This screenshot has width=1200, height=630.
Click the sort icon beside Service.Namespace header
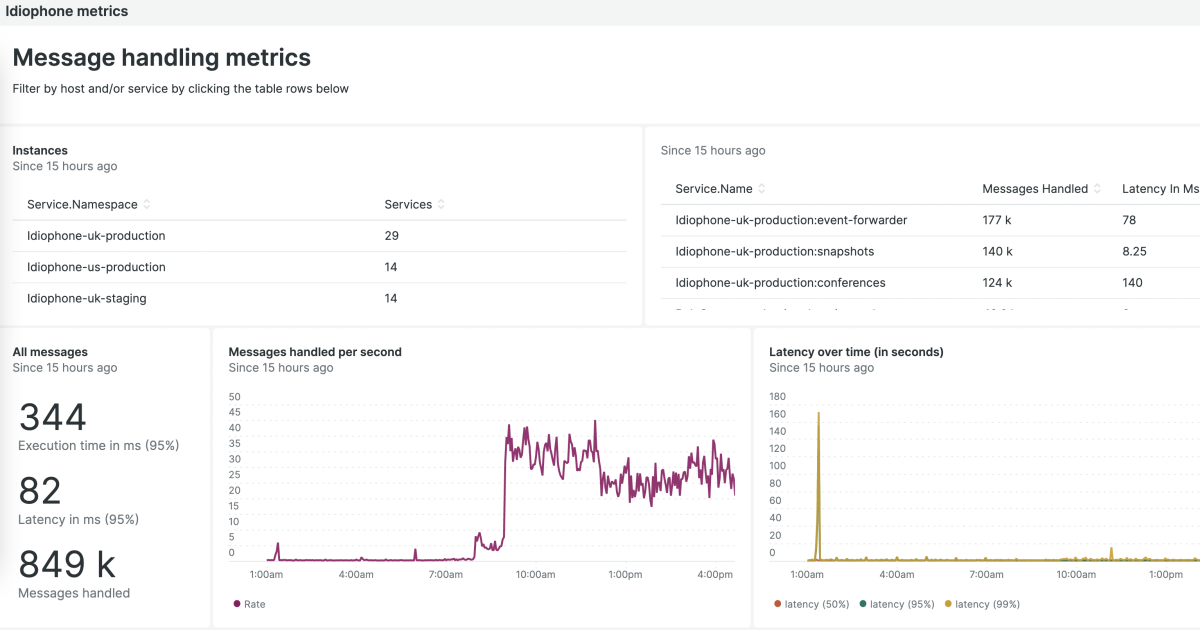[x=149, y=204]
